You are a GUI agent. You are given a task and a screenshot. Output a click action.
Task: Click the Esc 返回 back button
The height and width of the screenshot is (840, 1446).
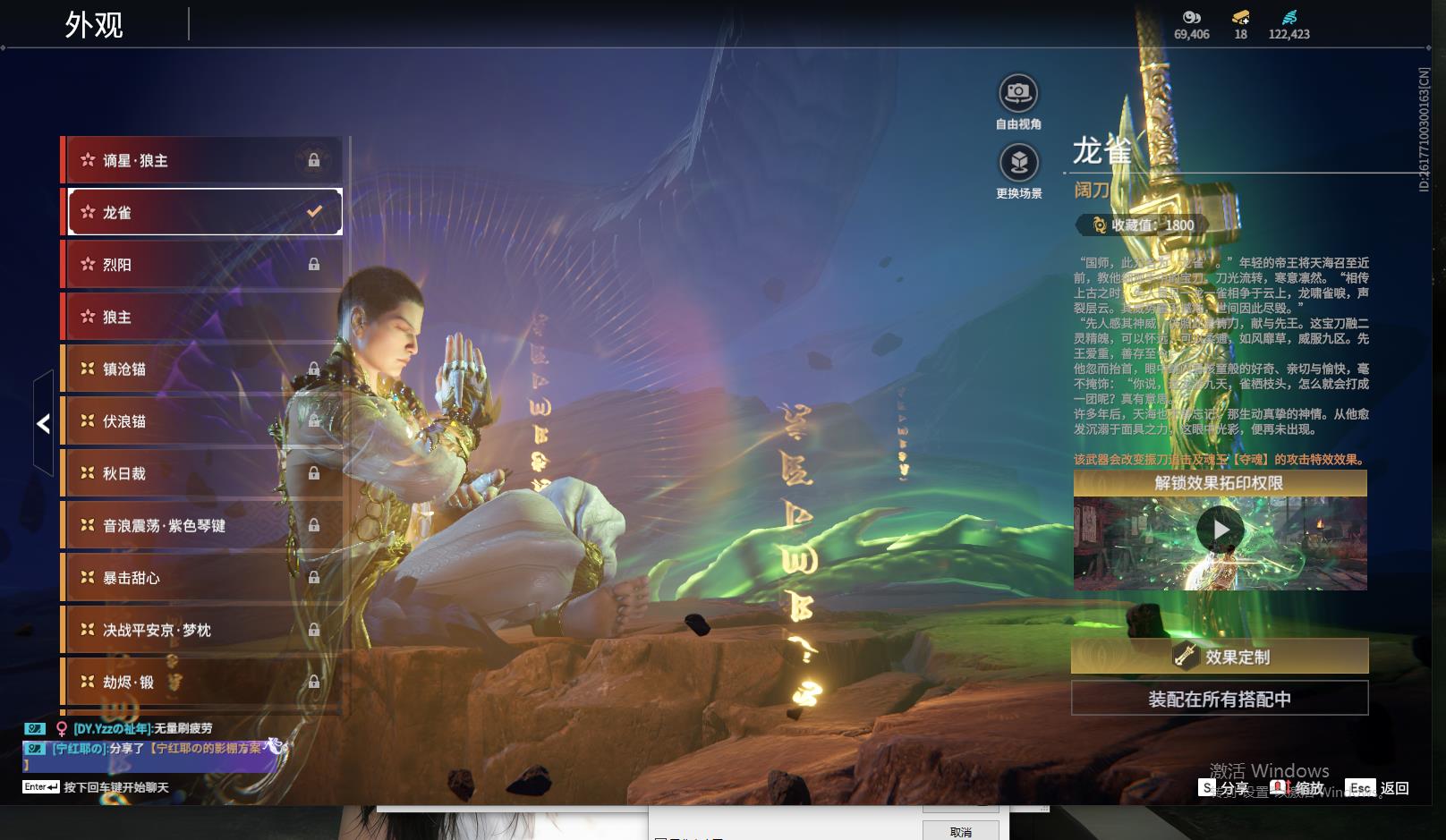click(x=1377, y=788)
